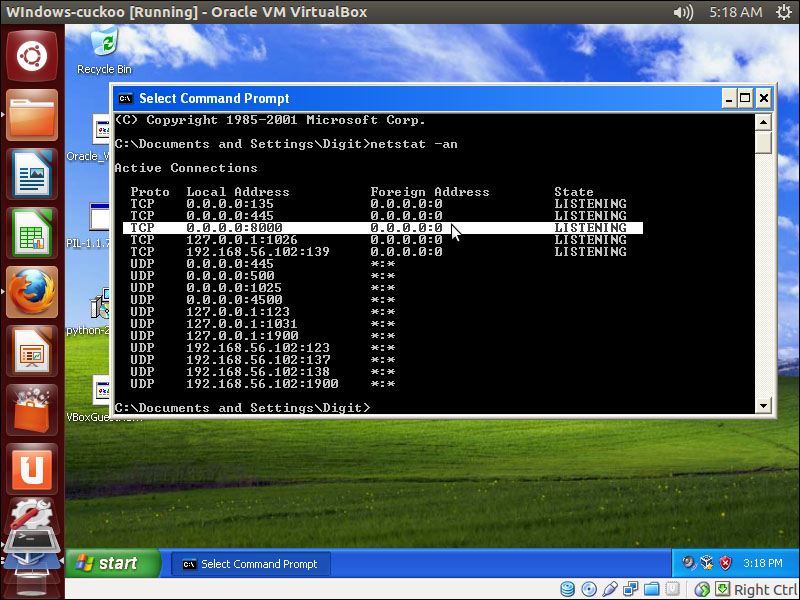Image resolution: width=800 pixels, height=600 pixels.
Task: Launch LibreOffice Writer from the dock
Action: [32, 174]
